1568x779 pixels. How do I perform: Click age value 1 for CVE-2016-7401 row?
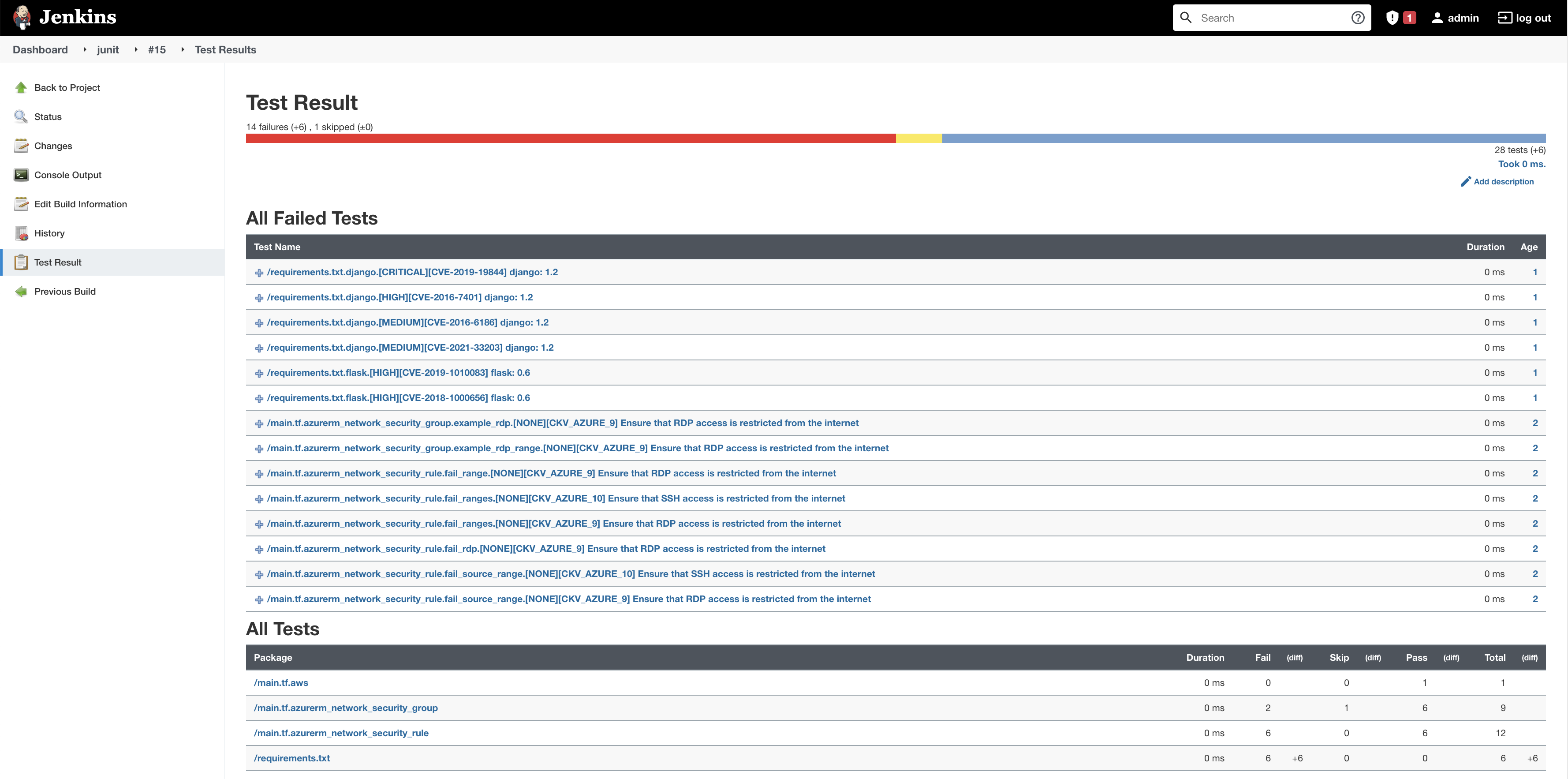pos(1534,297)
